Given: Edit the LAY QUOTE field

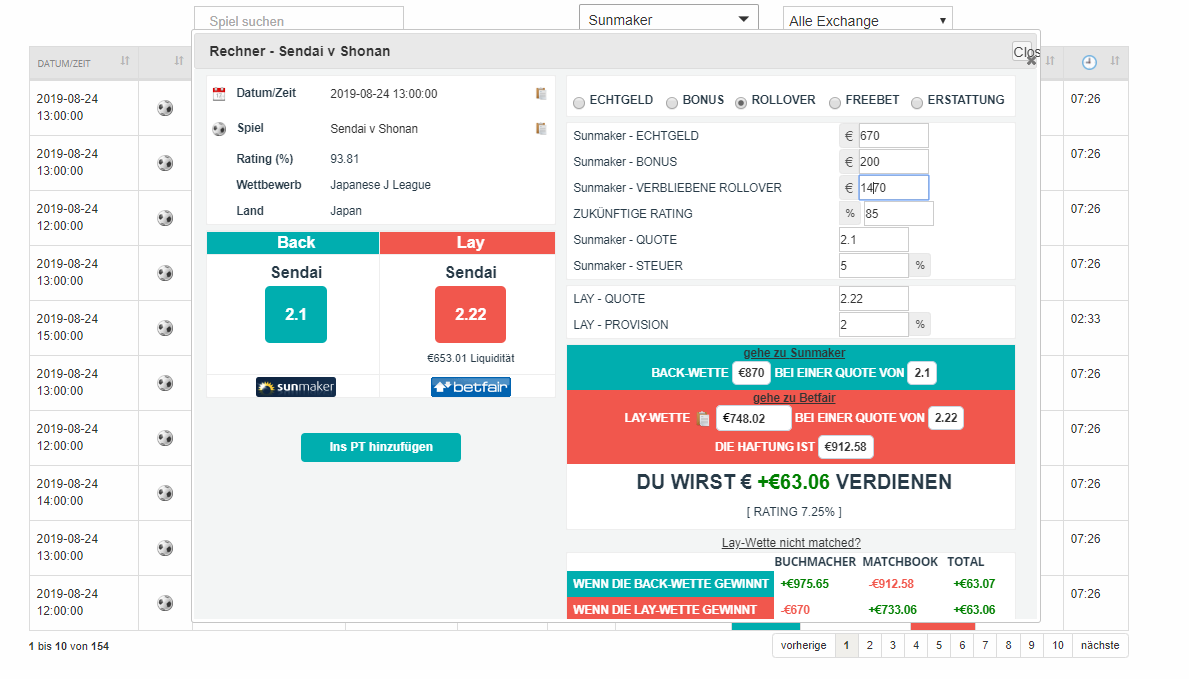Looking at the screenshot, I should tap(874, 299).
